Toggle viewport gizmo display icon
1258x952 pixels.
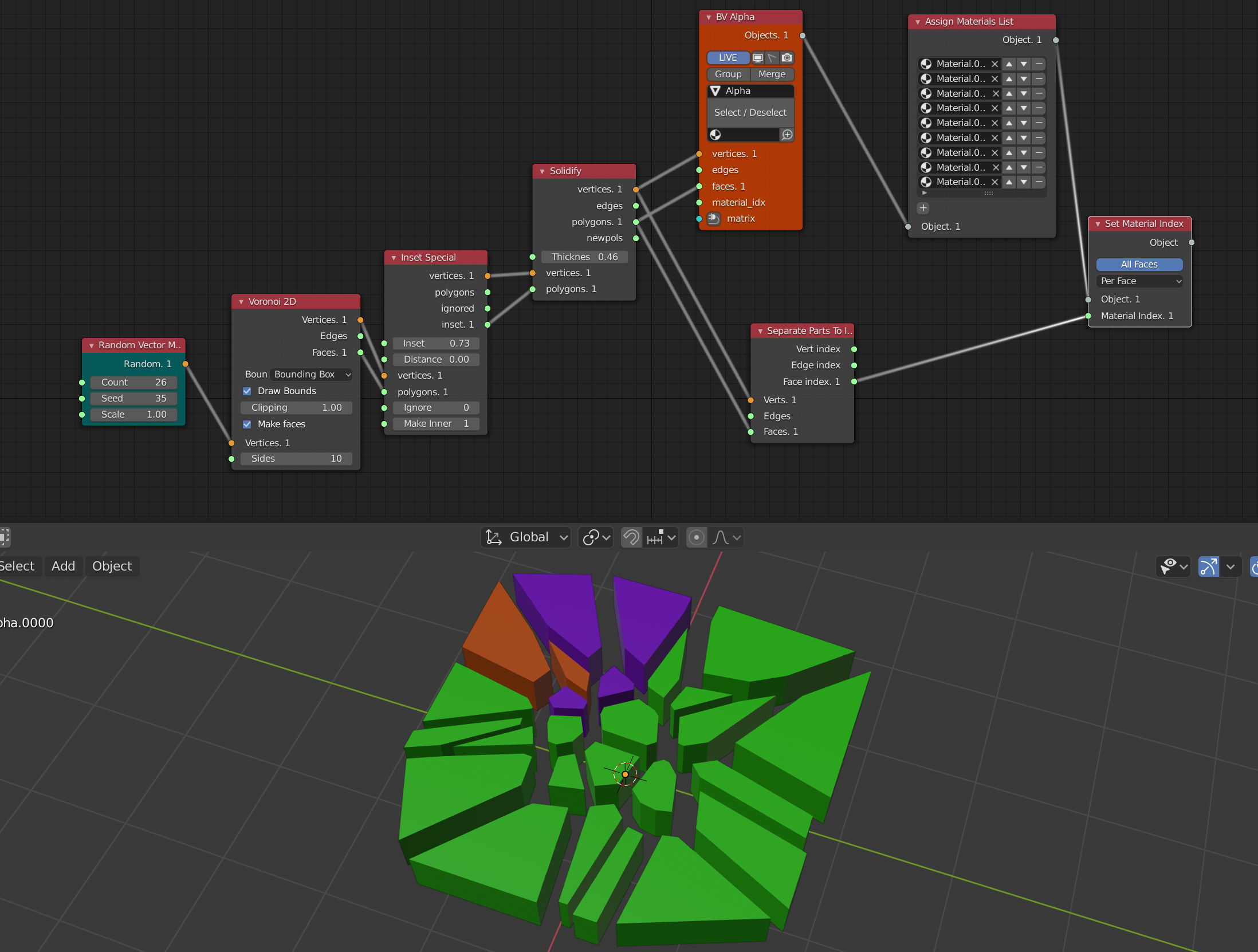click(1209, 567)
